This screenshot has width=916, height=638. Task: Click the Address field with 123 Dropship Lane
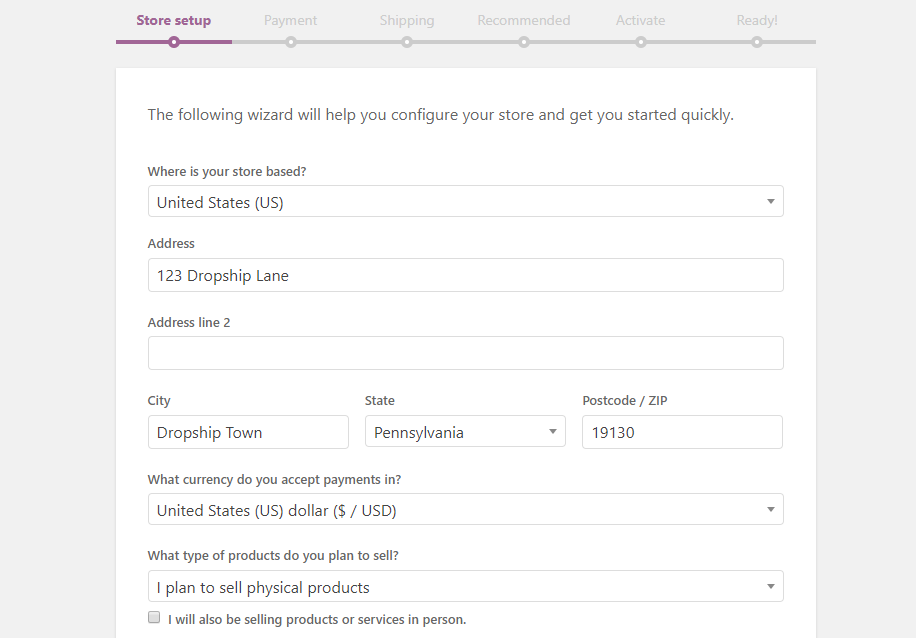[x=465, y=276]
